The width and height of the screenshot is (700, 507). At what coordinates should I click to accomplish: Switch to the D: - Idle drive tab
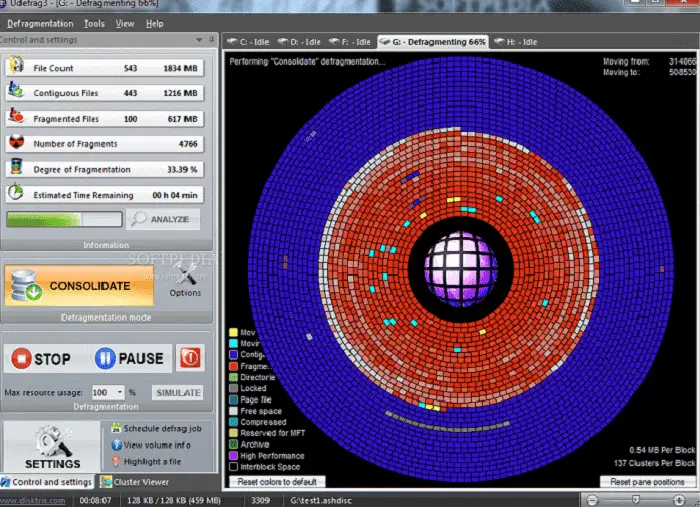(299, 42)
